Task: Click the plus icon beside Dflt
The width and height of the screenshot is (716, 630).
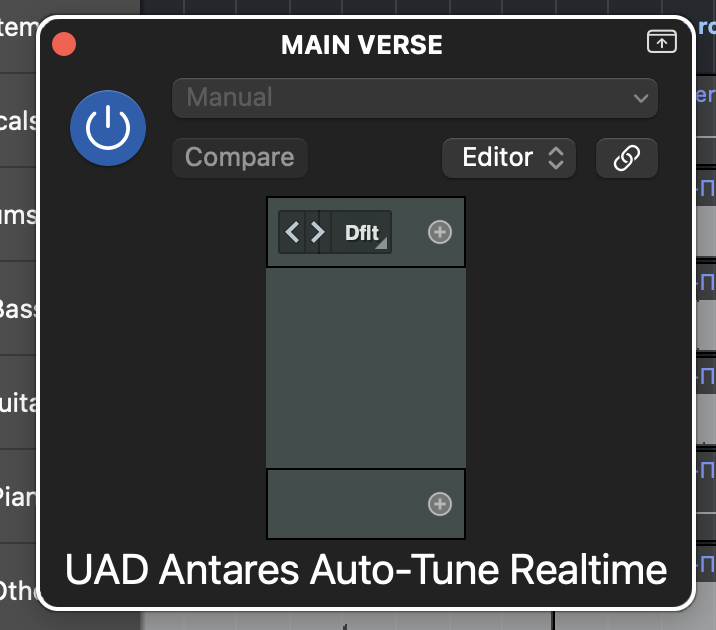Action: tap(440, 232)
